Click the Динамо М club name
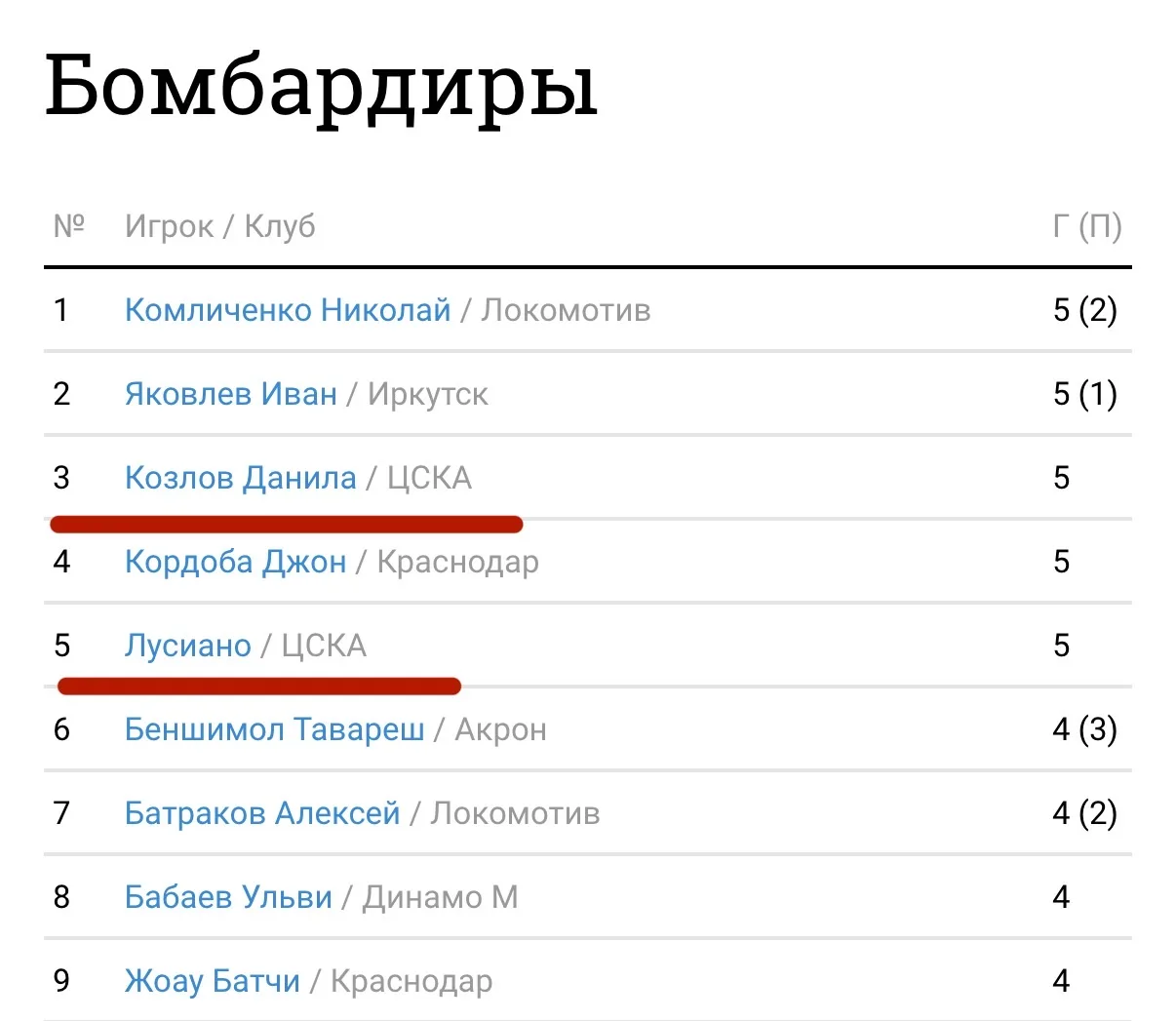 point(440,897)
